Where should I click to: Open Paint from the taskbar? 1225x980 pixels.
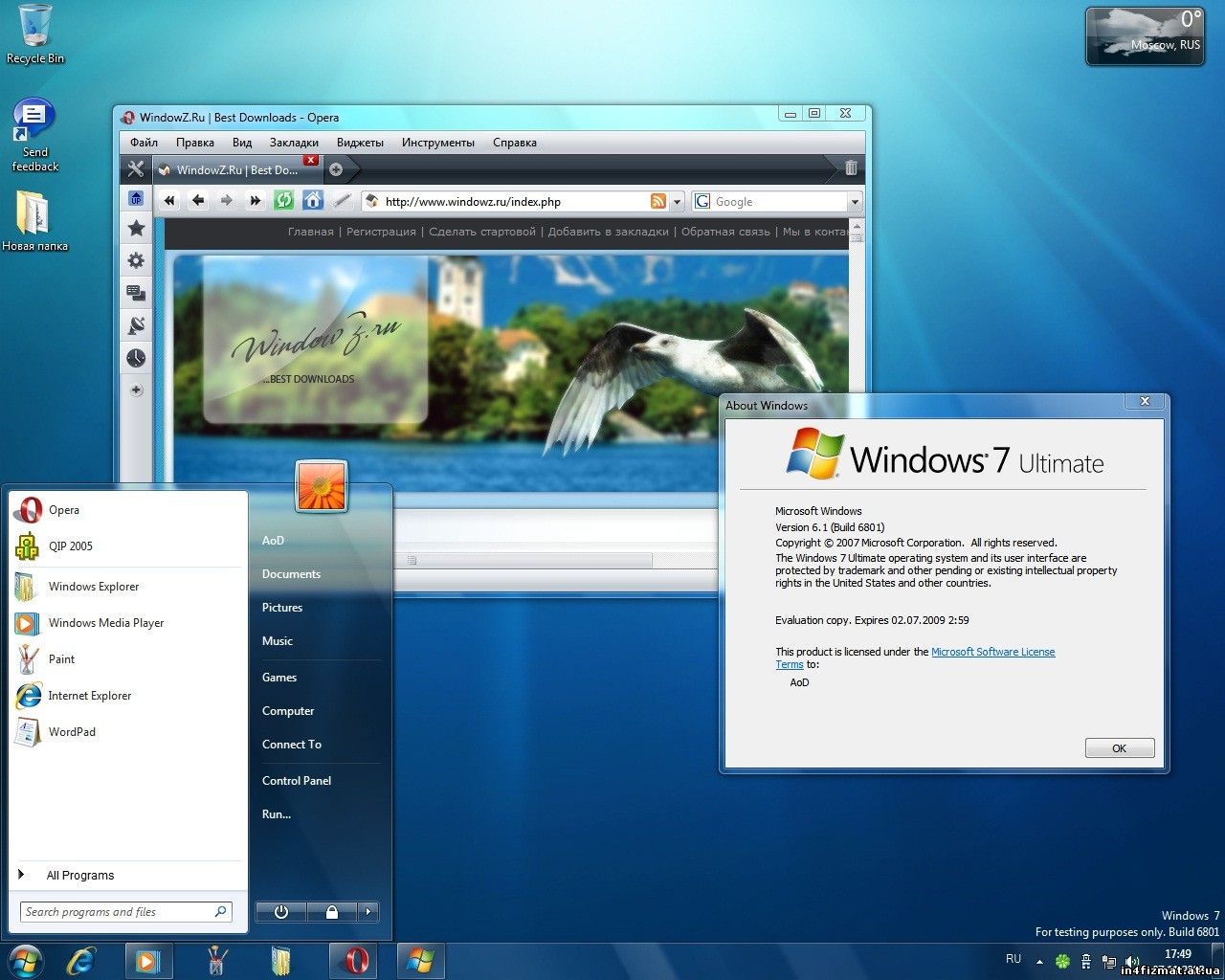216,961
